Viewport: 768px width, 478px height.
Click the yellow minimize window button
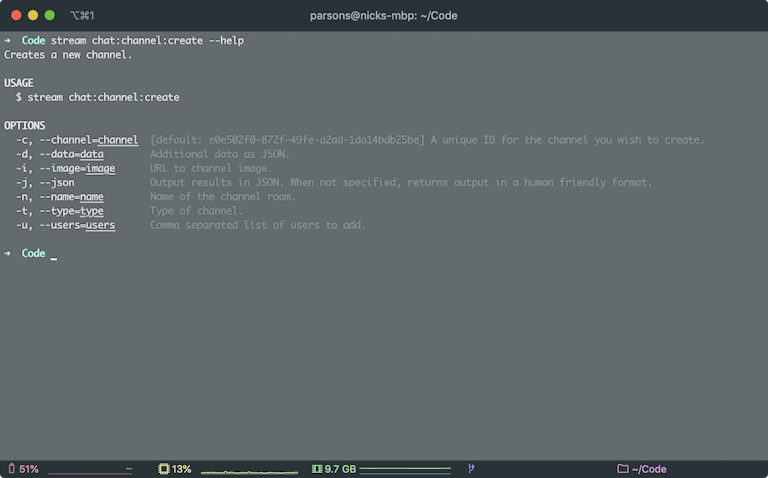tap(33, 15)
